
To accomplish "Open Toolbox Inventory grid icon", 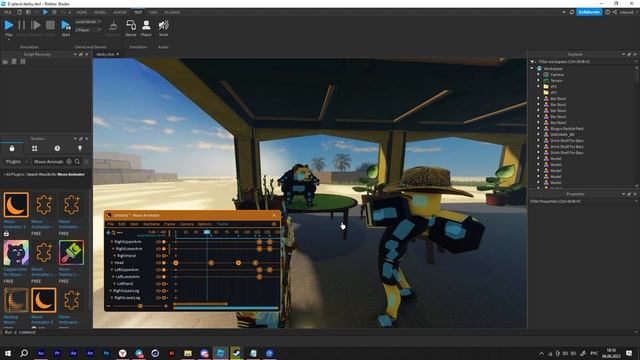I will [x=35, y=148].
